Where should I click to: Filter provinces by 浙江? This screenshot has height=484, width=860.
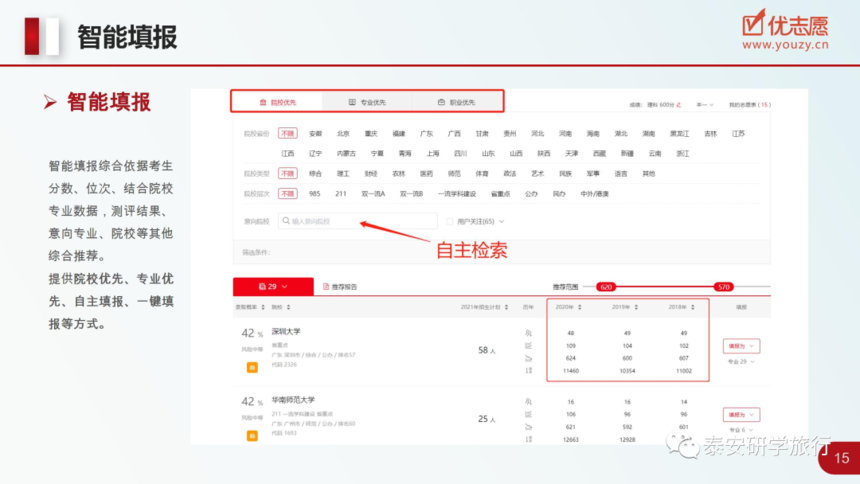click(682, 154)
